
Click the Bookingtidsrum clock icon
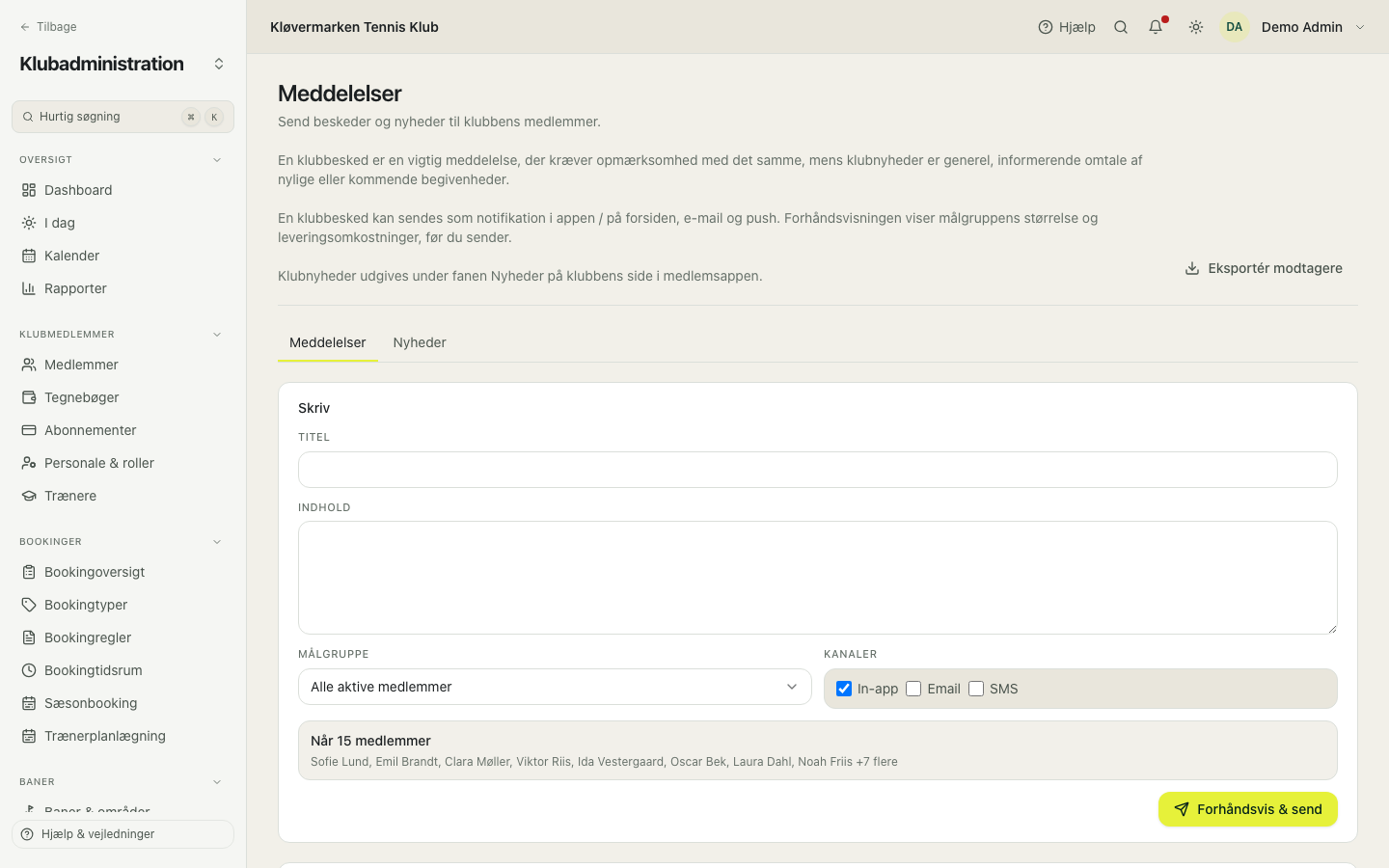click(x=29, y=670)
